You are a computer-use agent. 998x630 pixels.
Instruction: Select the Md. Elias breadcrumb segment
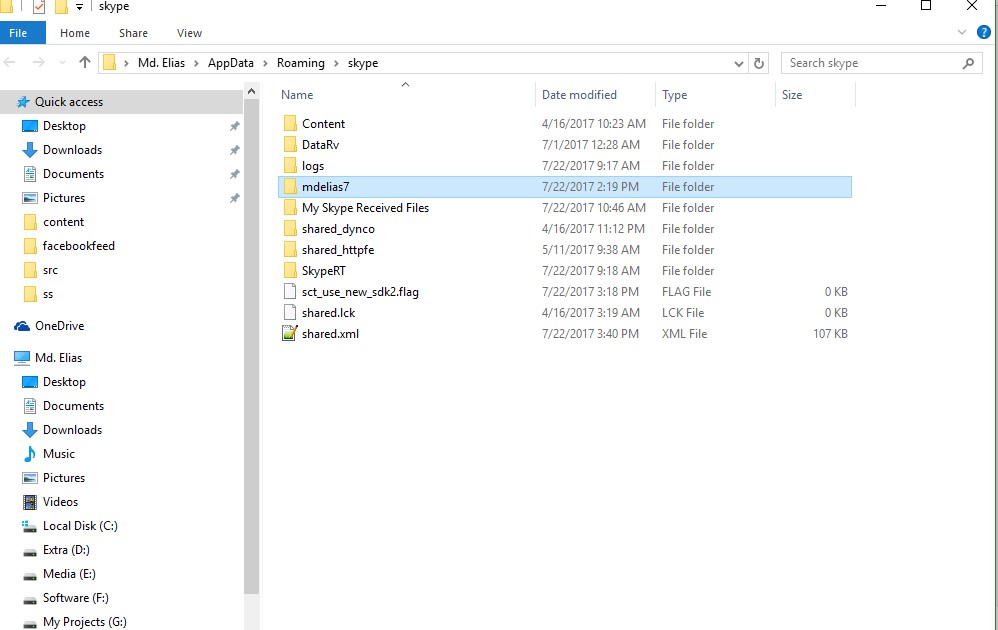click(x=162, y=63)
